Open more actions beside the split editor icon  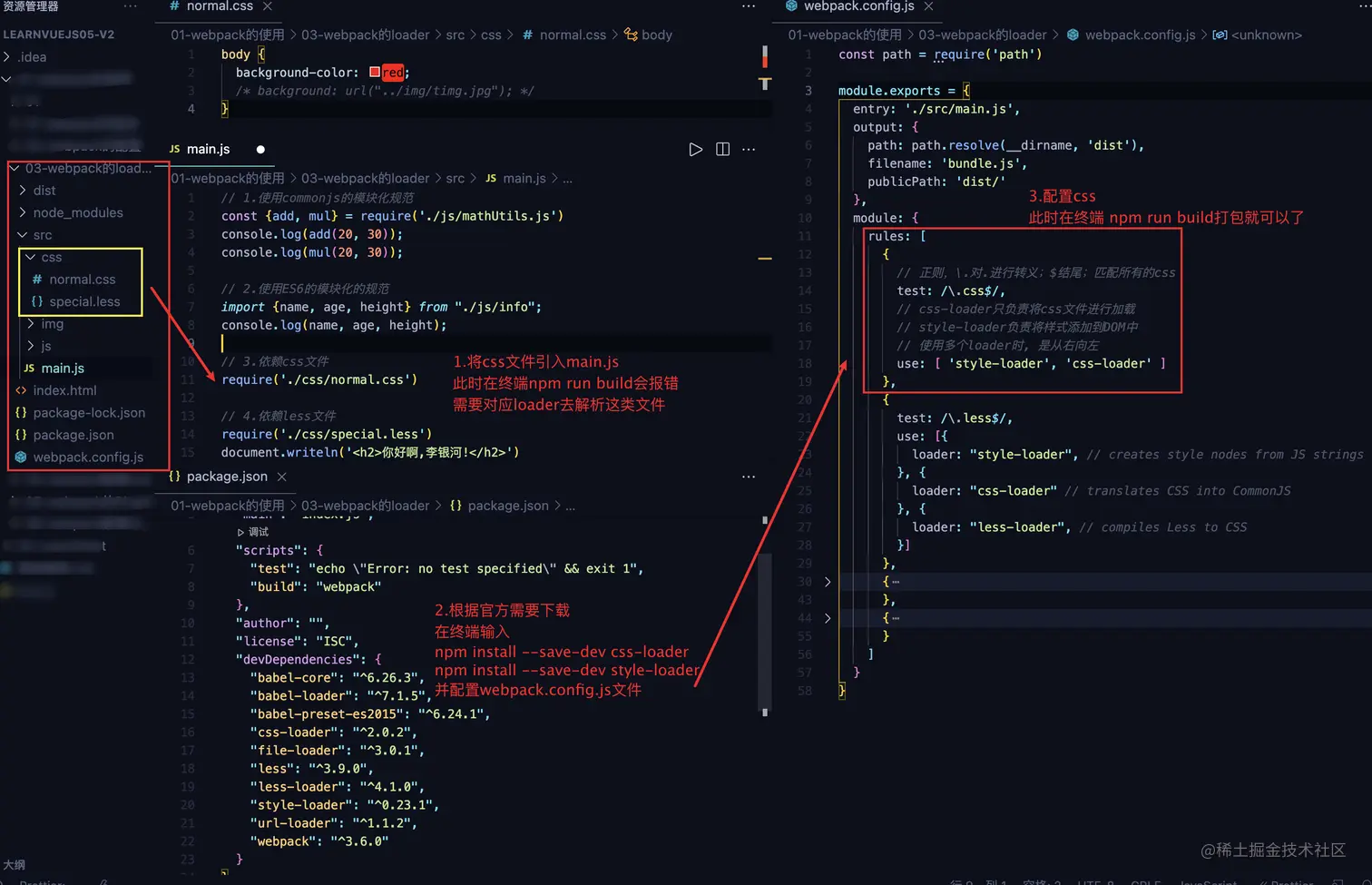click(x=749, y=149)
